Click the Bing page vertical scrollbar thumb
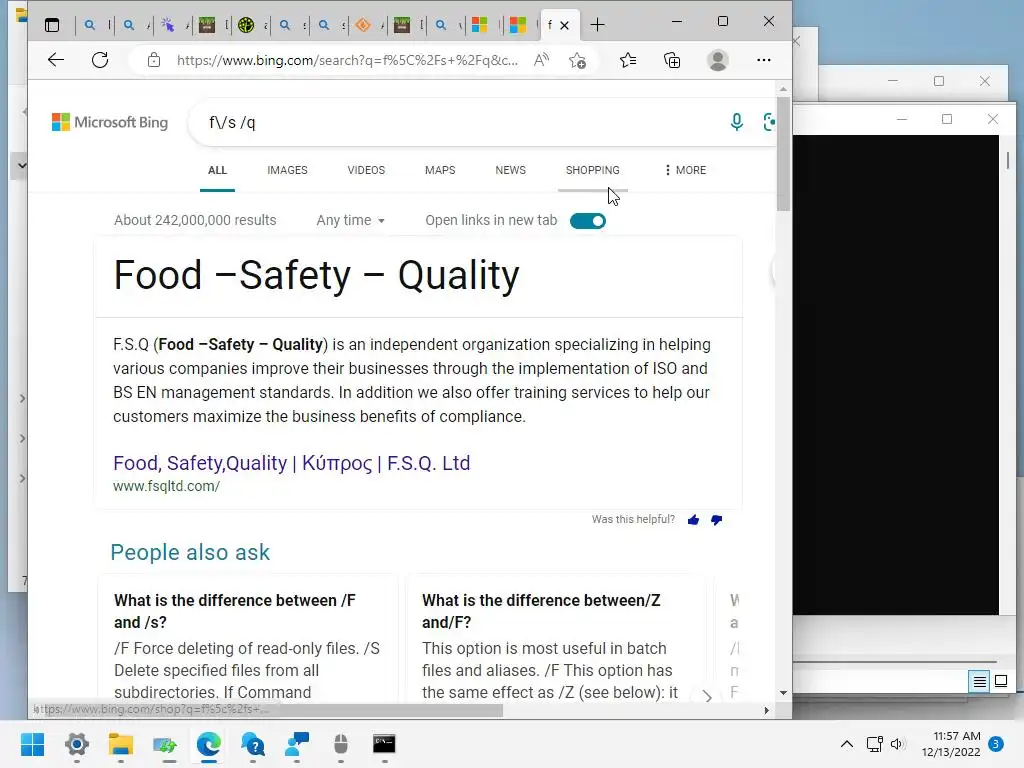 click(x=783, y=153)
